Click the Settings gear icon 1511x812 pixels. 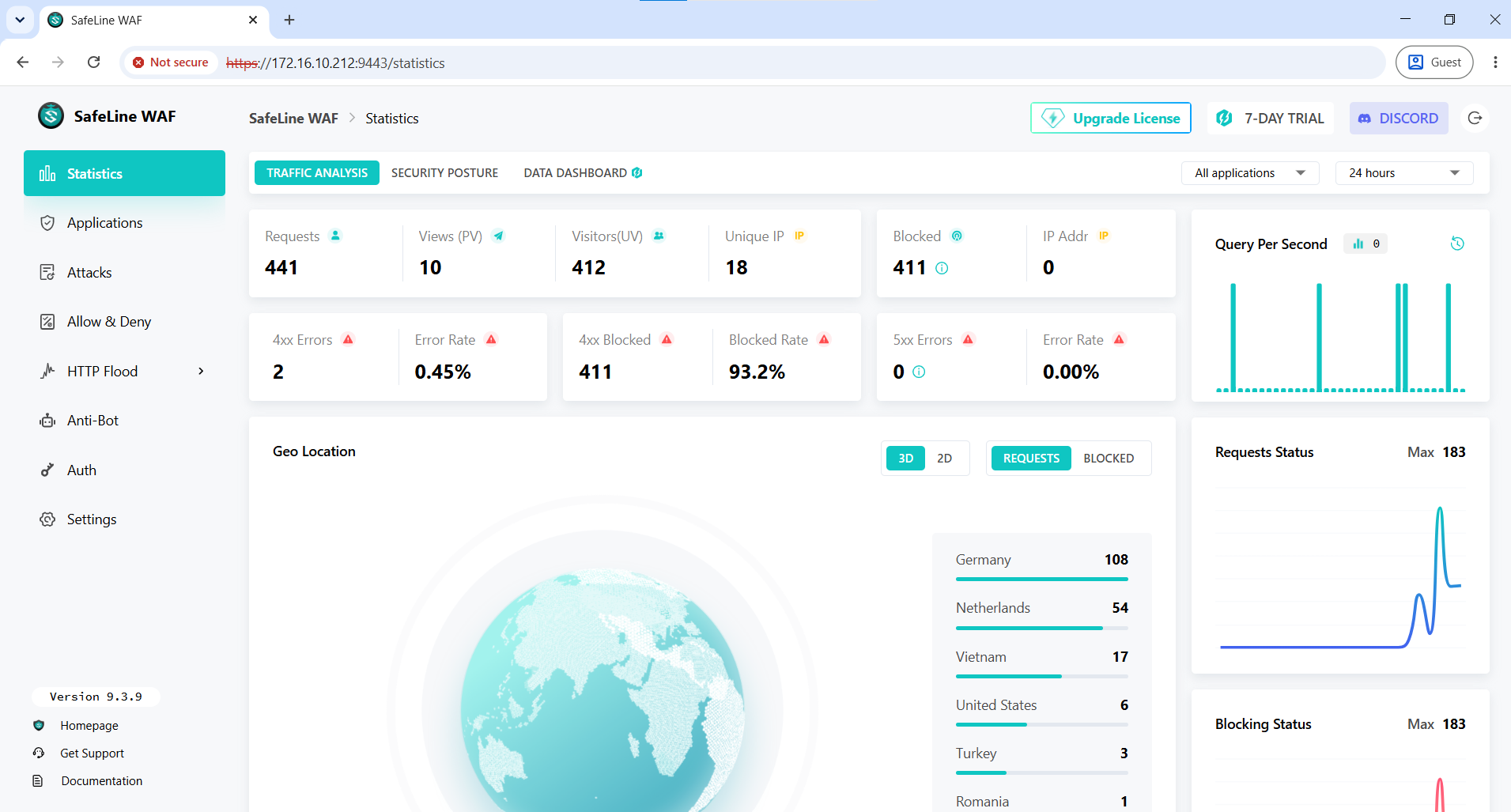[47, 519]
